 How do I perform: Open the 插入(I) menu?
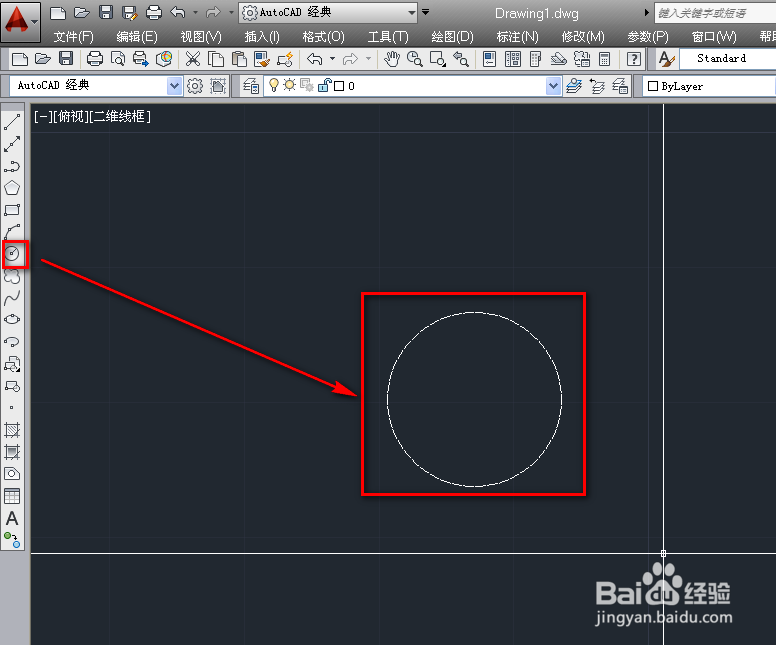pos(262,37)
